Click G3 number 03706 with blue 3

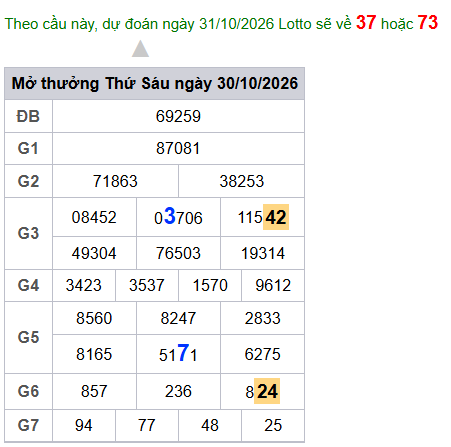[x=178, y=217]
